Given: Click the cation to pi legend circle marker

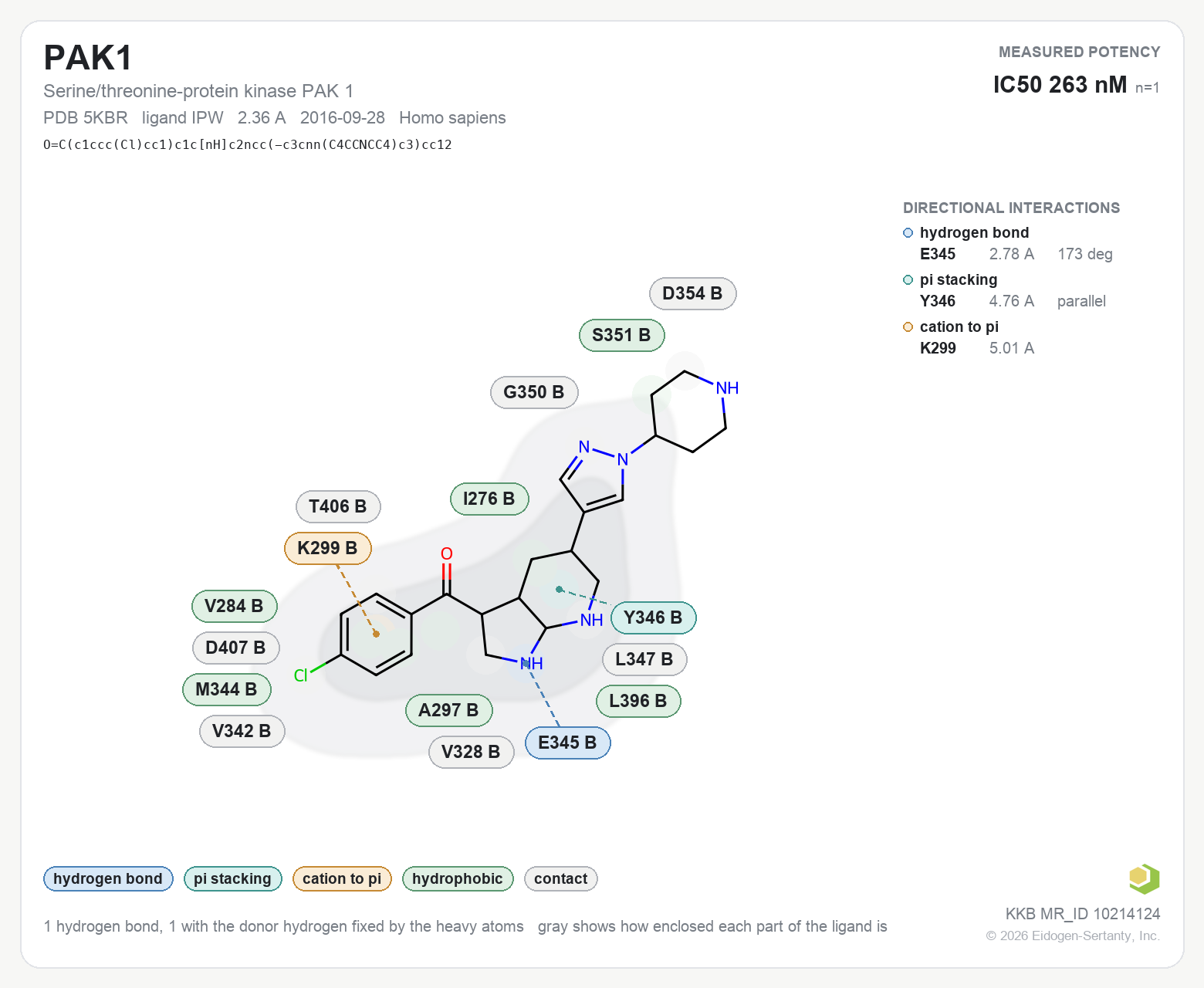Looking at the screenshot, I should click(x=908, y=327).
